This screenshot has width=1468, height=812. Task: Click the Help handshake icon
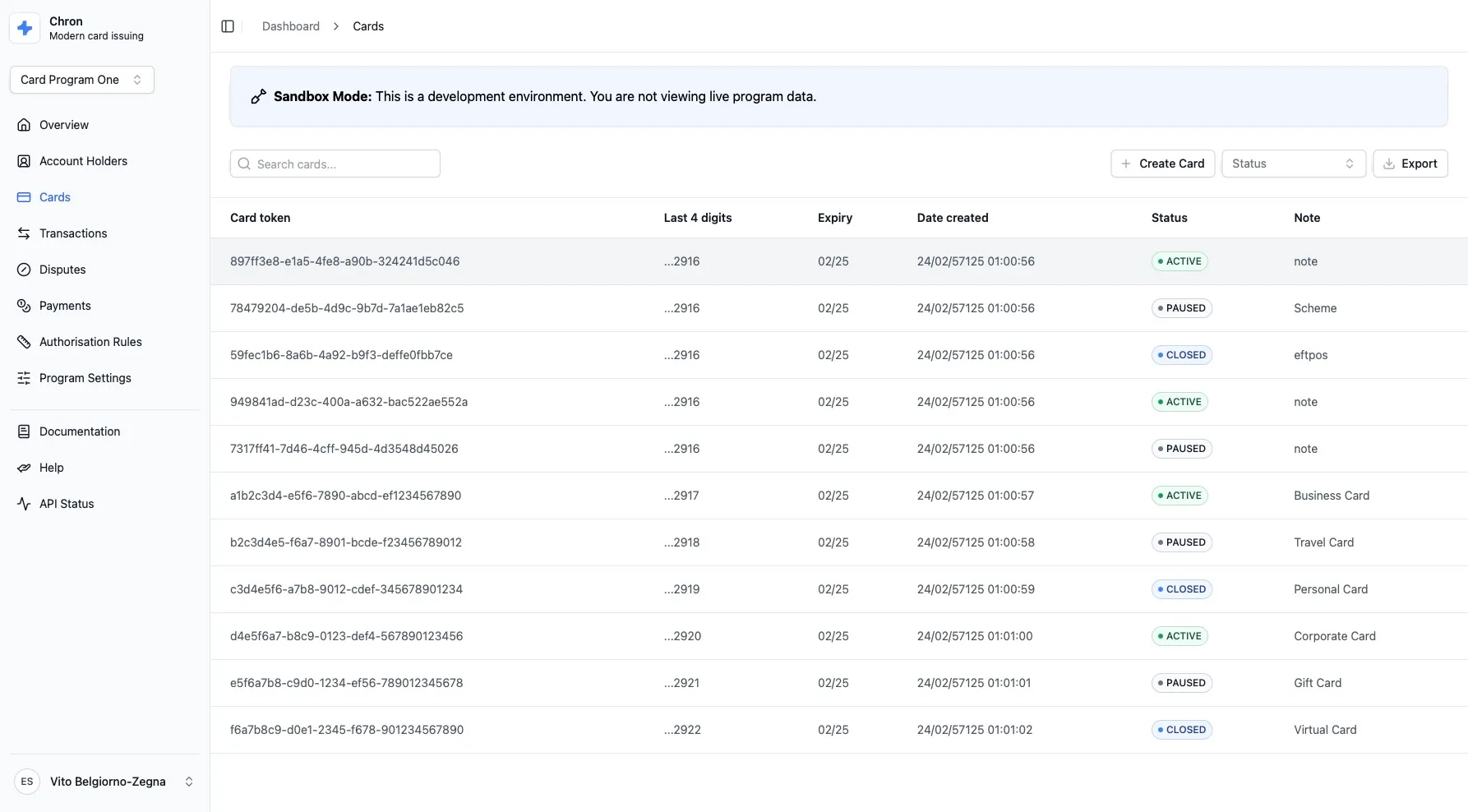tap(24, 468)
